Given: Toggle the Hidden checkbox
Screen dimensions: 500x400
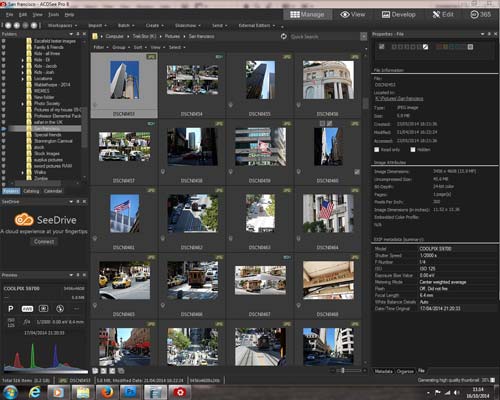Looking at the screenshot, I should pos(413,150).
